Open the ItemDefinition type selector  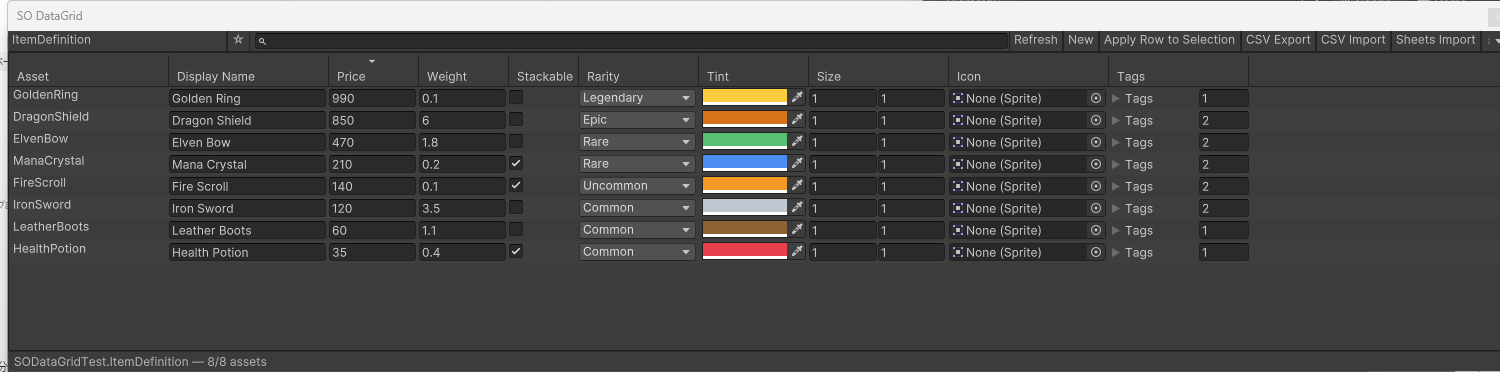118,40
